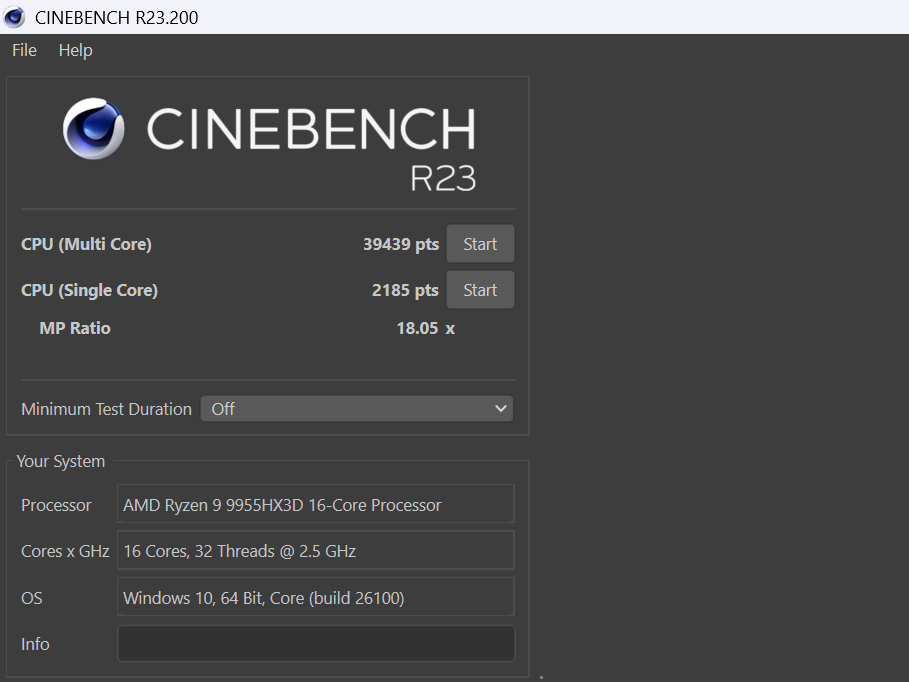
Task: Click the 18.05 x MP Ratio value
Action: coord(426,328)
